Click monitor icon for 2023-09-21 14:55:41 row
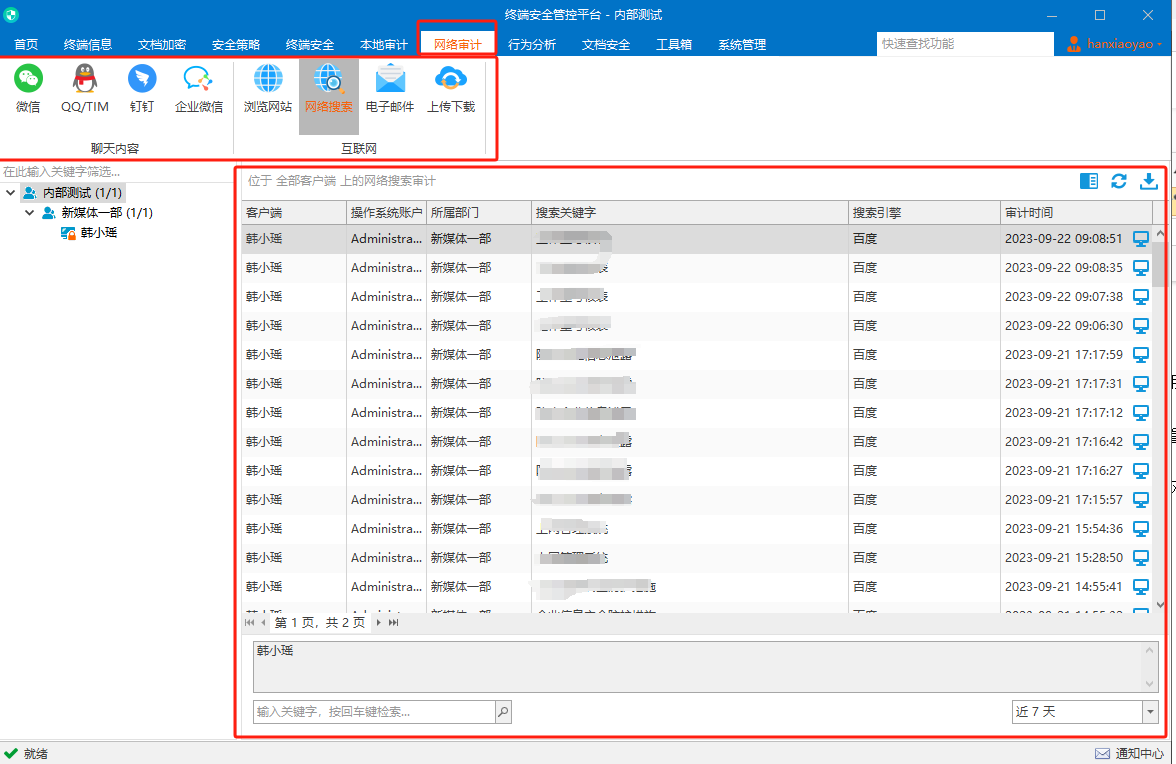 point(1141,586)
